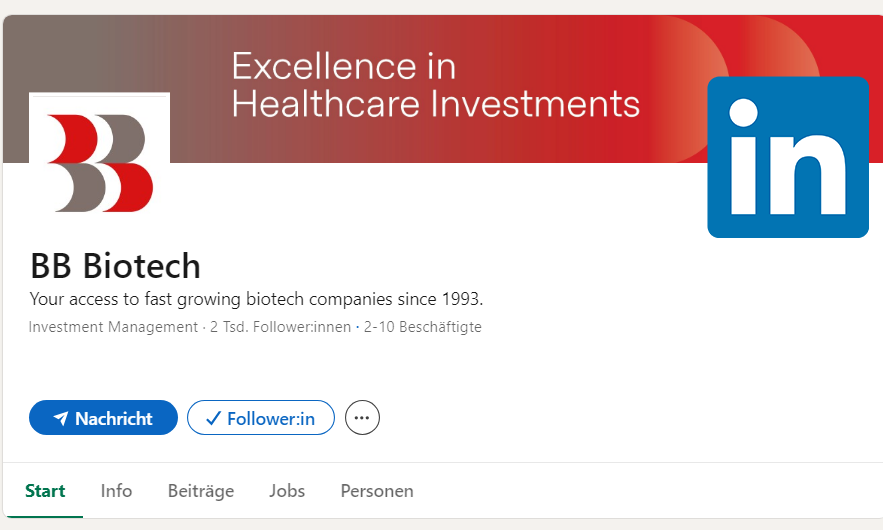The width and height of the screenshot is (883, 530).
Task: Click the BB Biotech page title
Action: [x=115, y=266]
